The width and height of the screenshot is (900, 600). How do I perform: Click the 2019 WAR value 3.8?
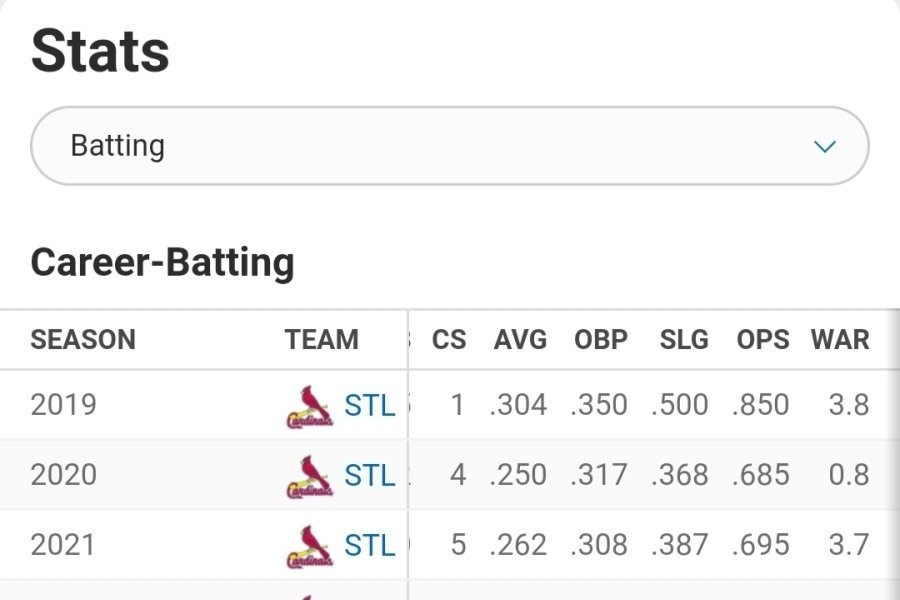click(x=848, y=406)
